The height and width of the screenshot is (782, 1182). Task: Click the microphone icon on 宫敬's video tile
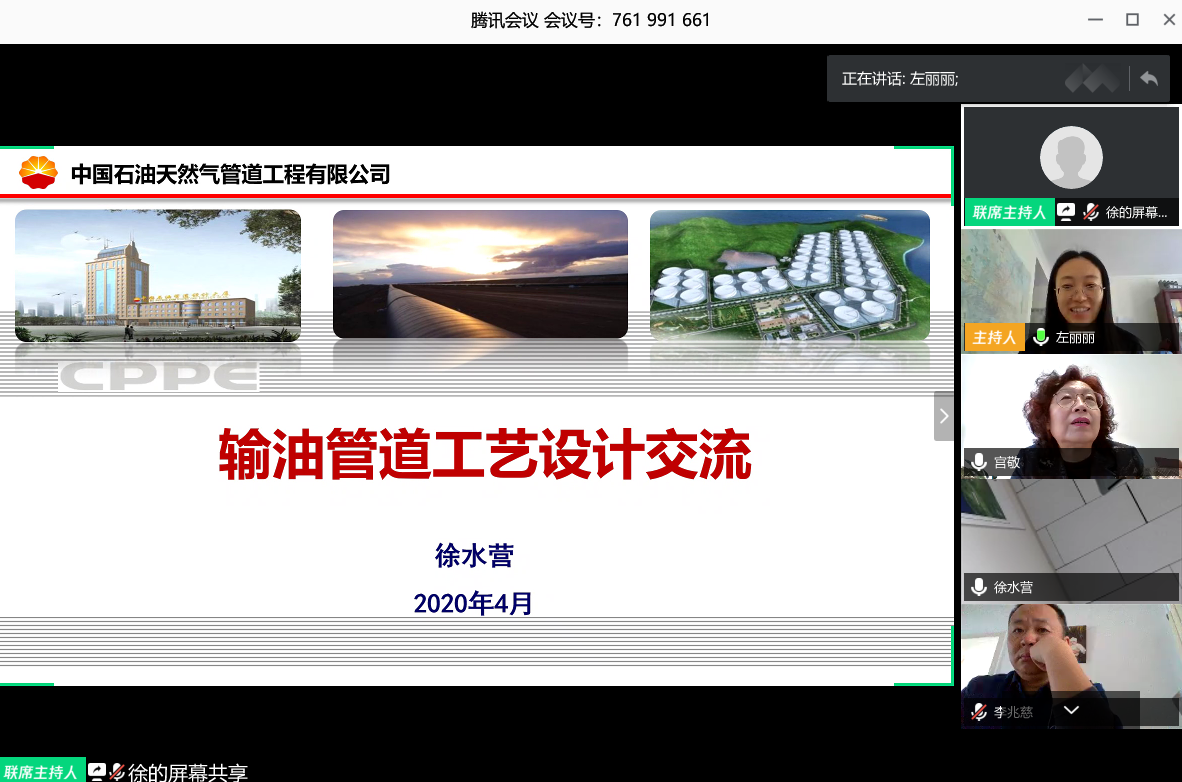coord(977,462)
